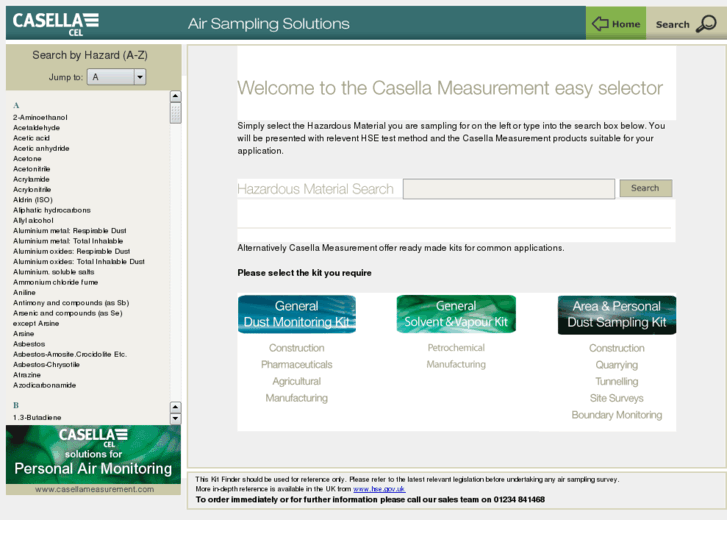The width and height of the screenshot is (727, 545).
Task: Open the Acrylamide hazard entry
Action: 32,179
